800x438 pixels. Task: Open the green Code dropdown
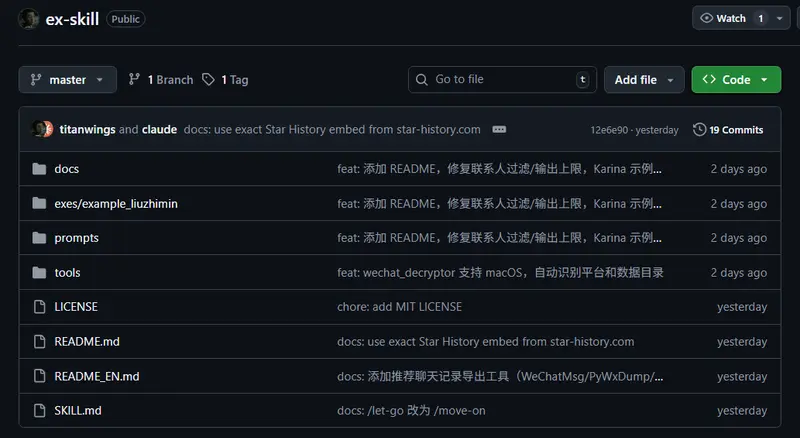tap(736, 80)
